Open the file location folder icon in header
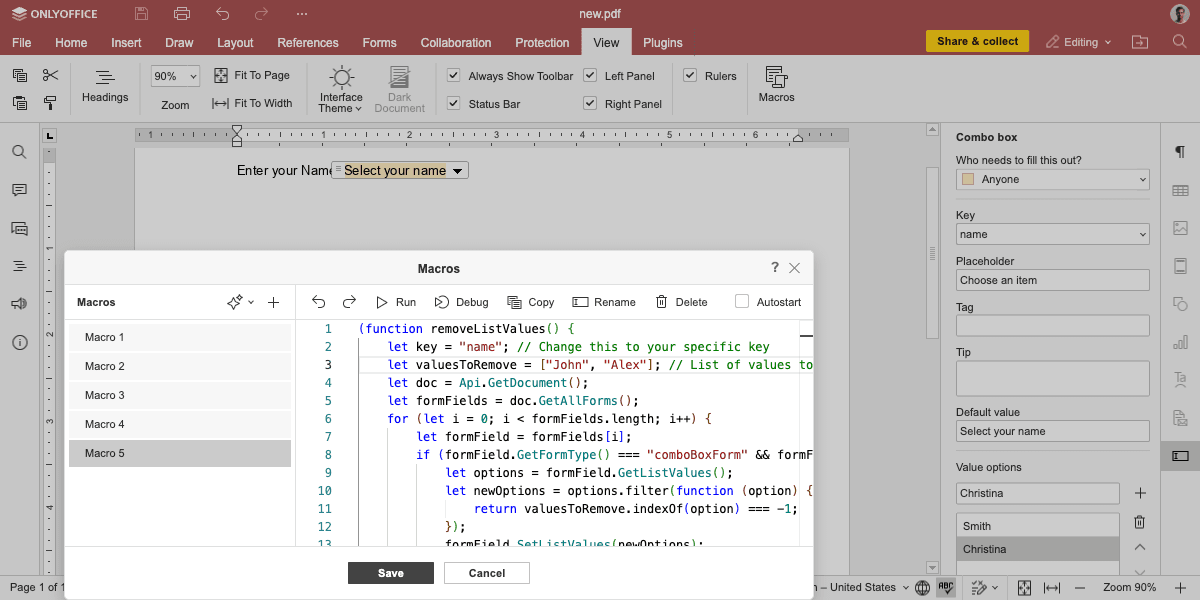Image resolution: width=1200 pixels, height=600 pixels. 1140,42
